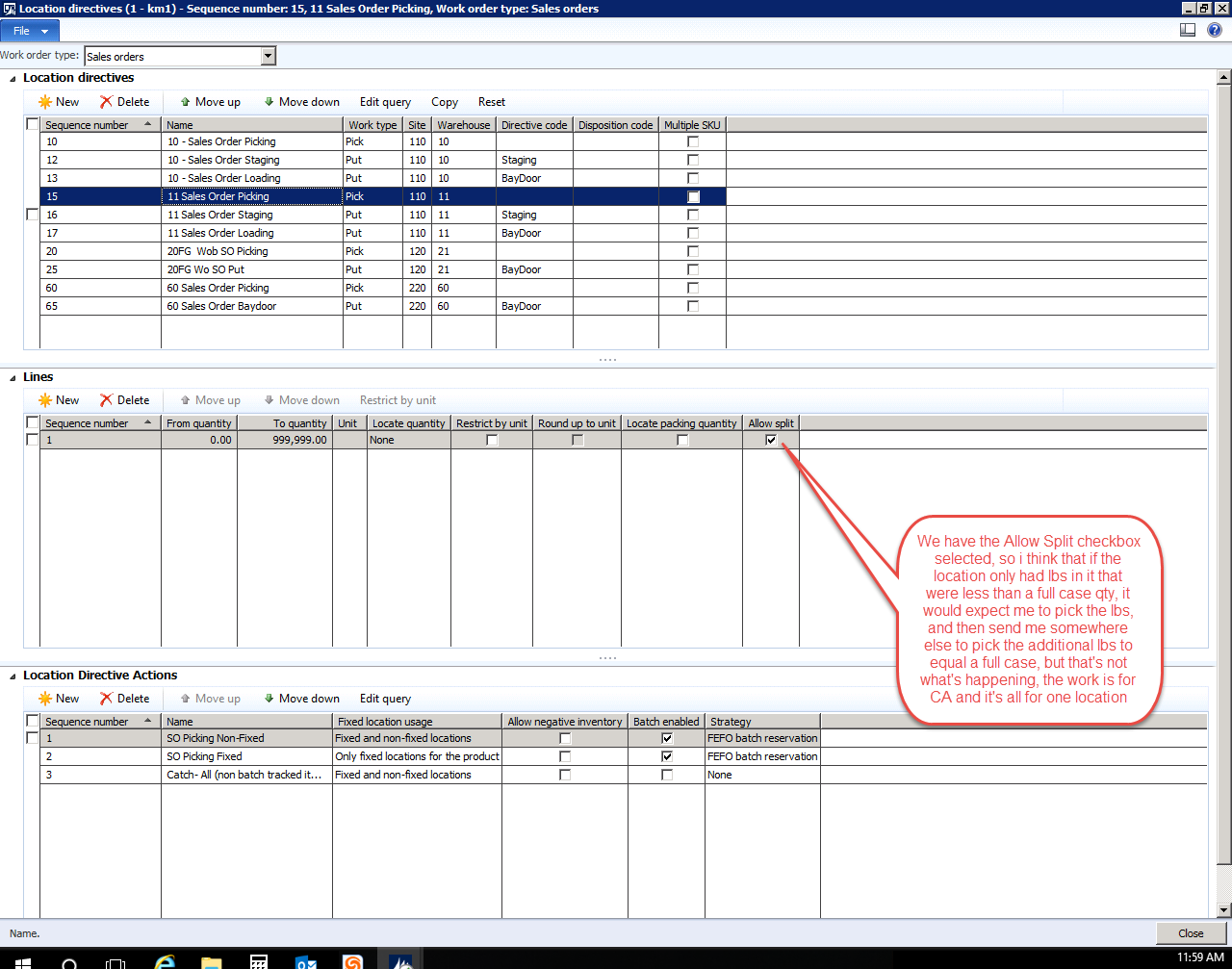Collapse the Lines section
The image size is (1232, 969).
point(13,377)
